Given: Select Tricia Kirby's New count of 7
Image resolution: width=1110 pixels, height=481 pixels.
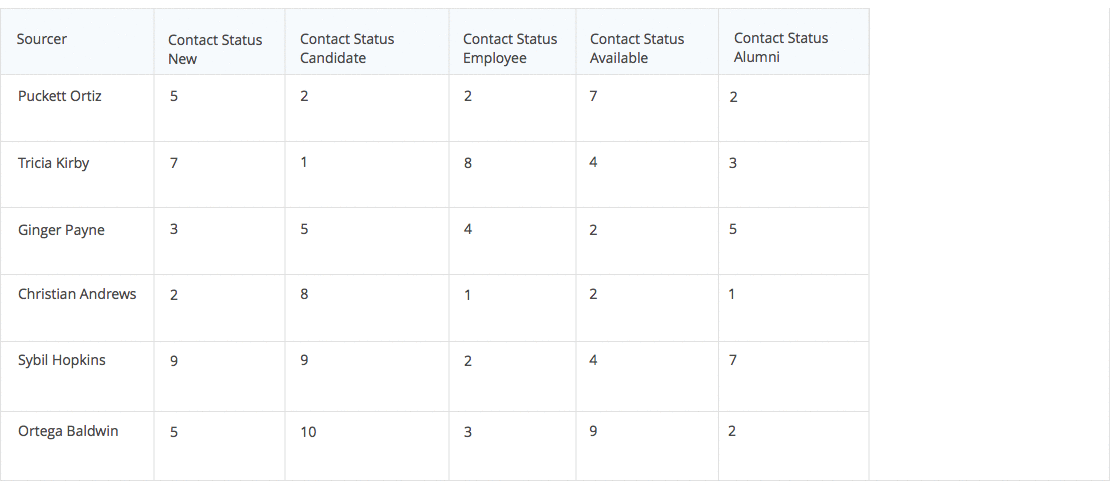Looking at the screenshot, I should pyautogui.click(x=174, y=163).
